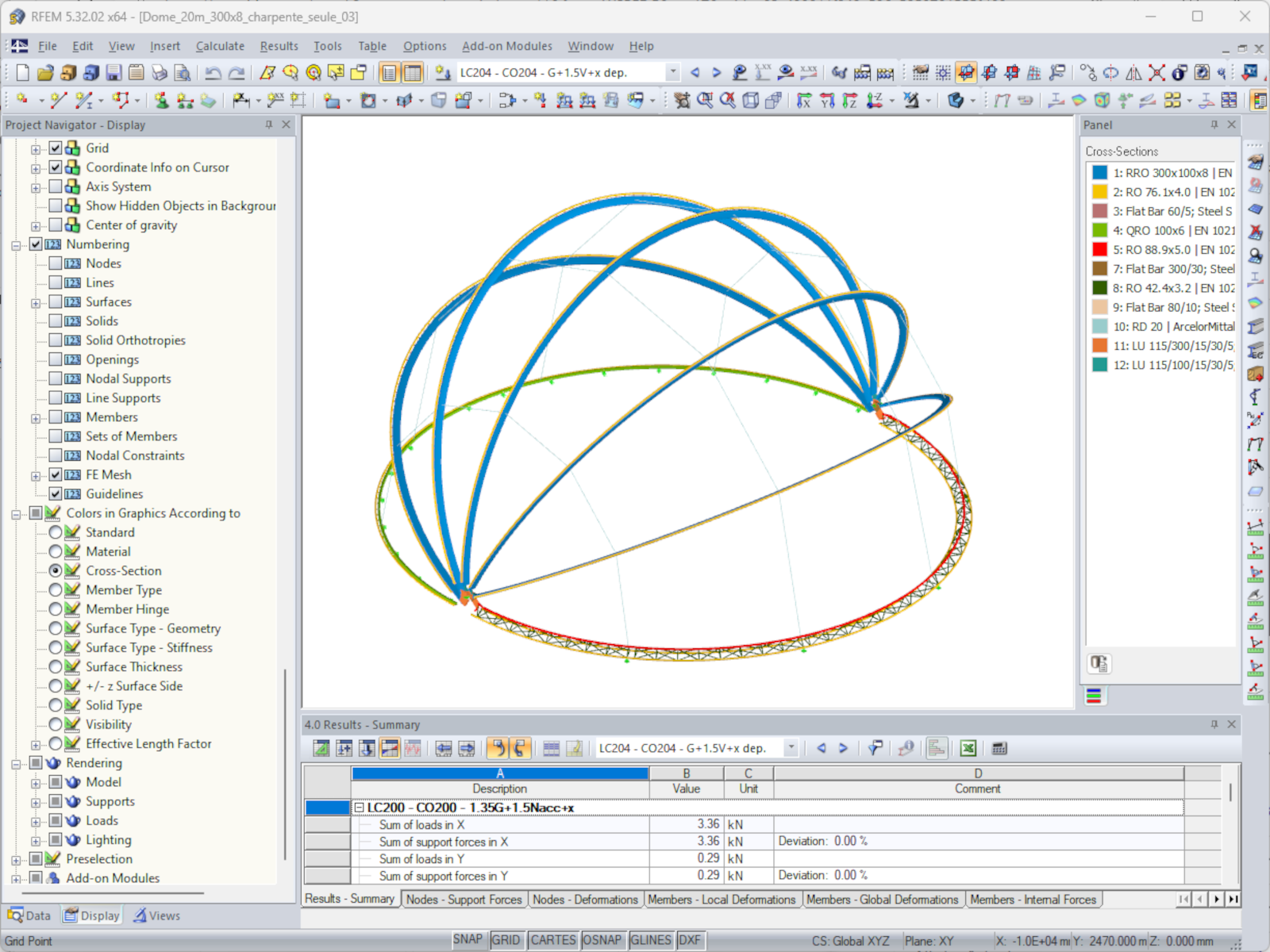
Task: Toggle the table display icon in toolbar
Action: 412,73
